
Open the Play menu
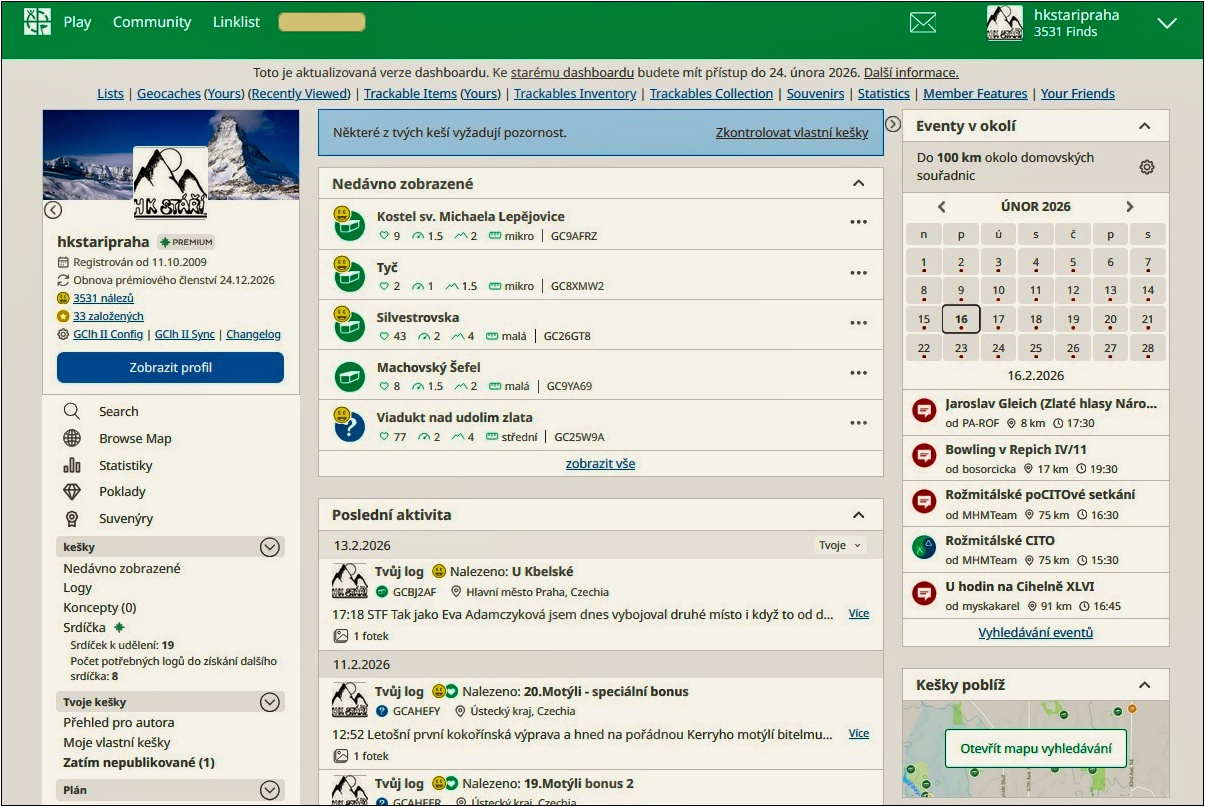pyautogui.click(x=77, y=22)
